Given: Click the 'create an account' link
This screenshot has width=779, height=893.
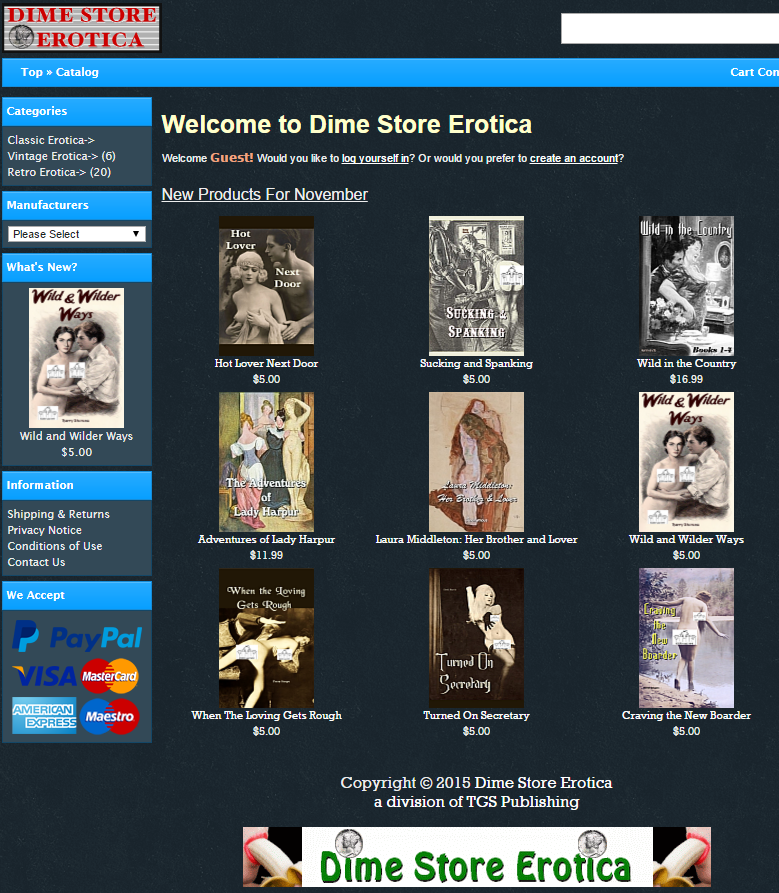Looking at the screenshot, I should click(573, 158).
